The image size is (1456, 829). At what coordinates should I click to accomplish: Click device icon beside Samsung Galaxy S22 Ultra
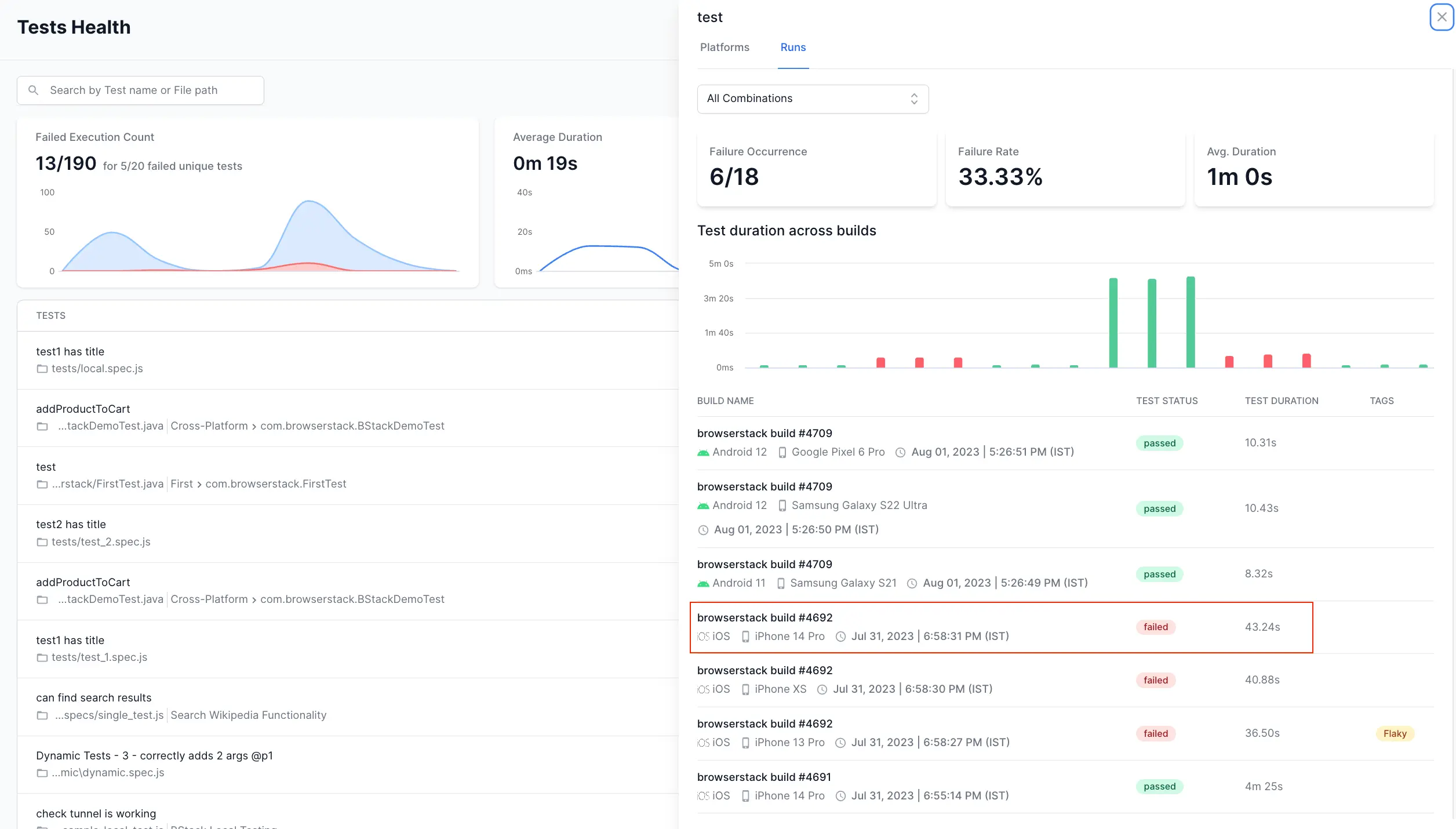782,506
